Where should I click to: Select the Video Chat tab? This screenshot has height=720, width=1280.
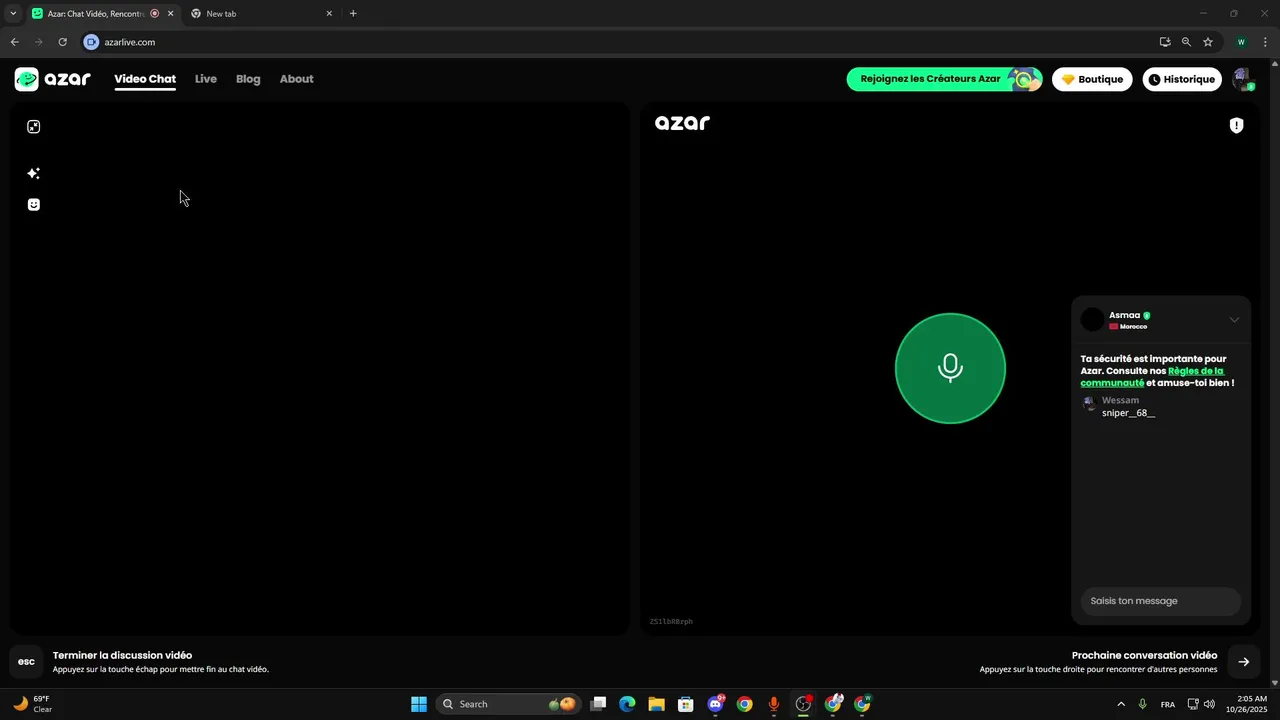click(145, 79)
